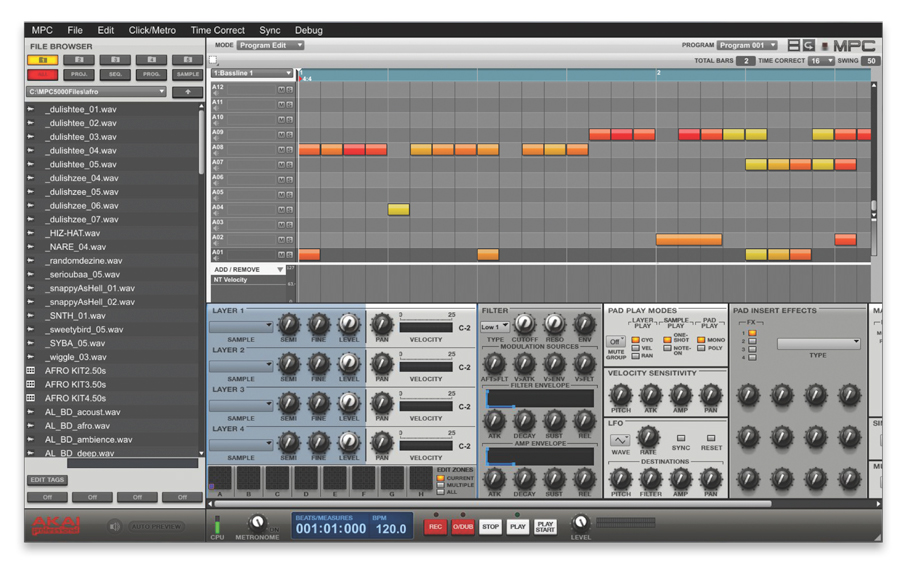Open the Mute Group Off dropdown

coord(616,341)
